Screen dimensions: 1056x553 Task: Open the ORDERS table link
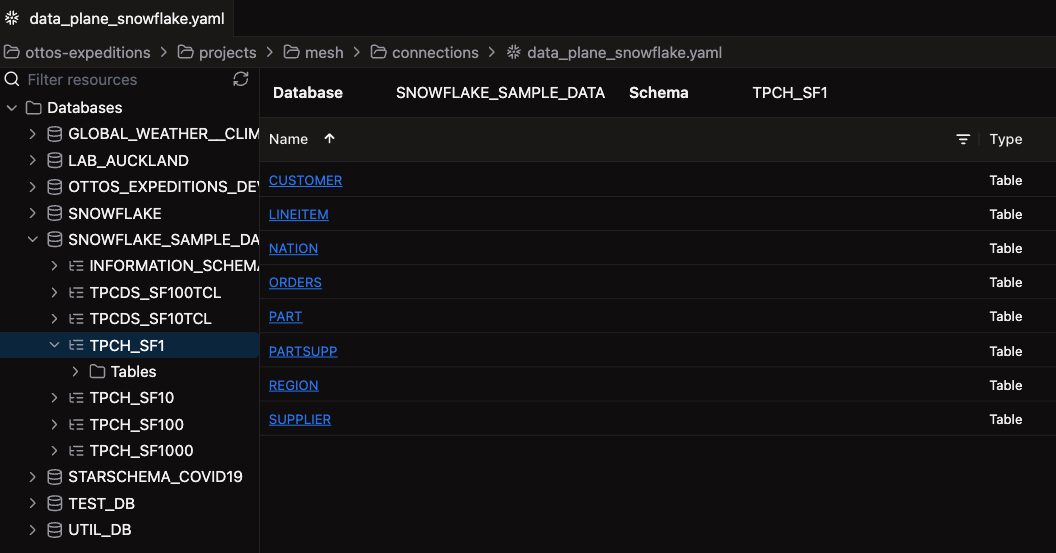pos(295,283)
